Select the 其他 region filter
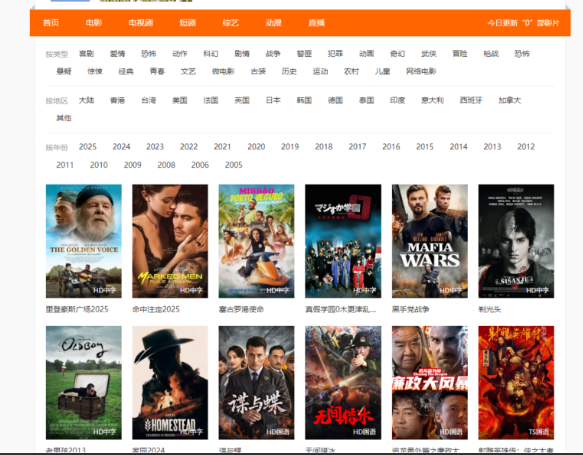The width and height of the screenshot is (583, 455). pyautogui.click(x=64, y=118)
